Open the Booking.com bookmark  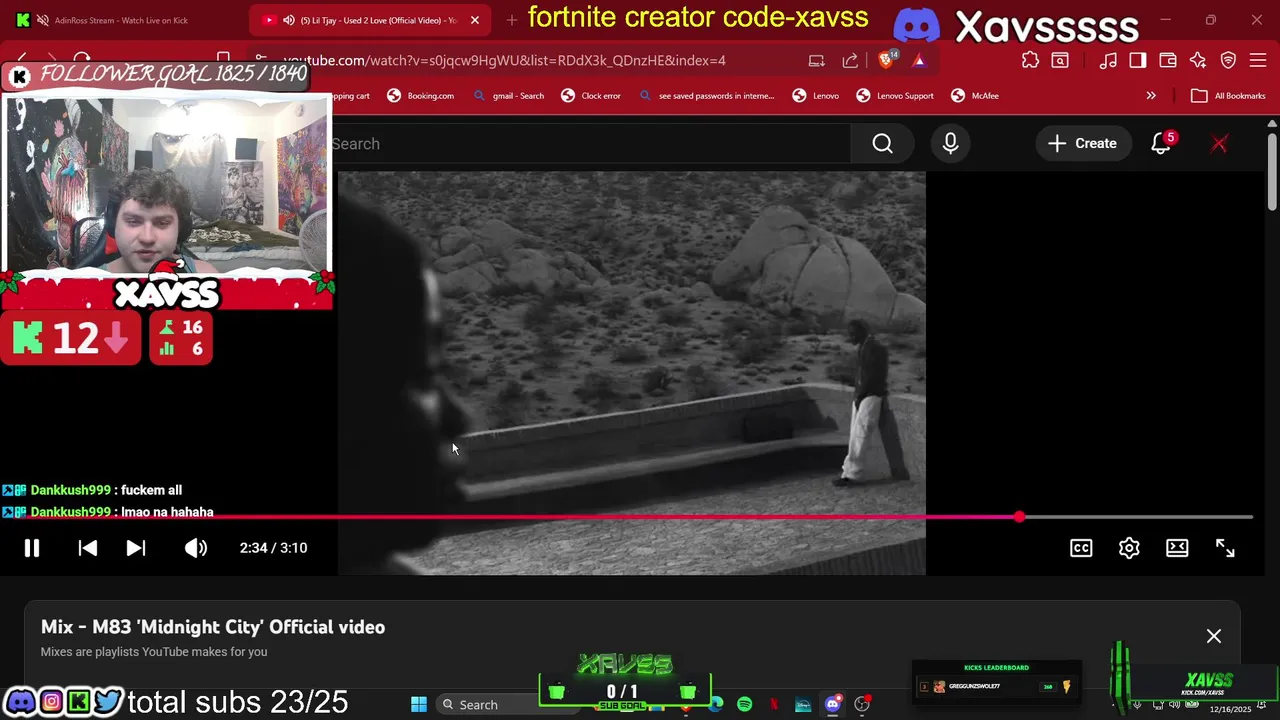[420, 96]
